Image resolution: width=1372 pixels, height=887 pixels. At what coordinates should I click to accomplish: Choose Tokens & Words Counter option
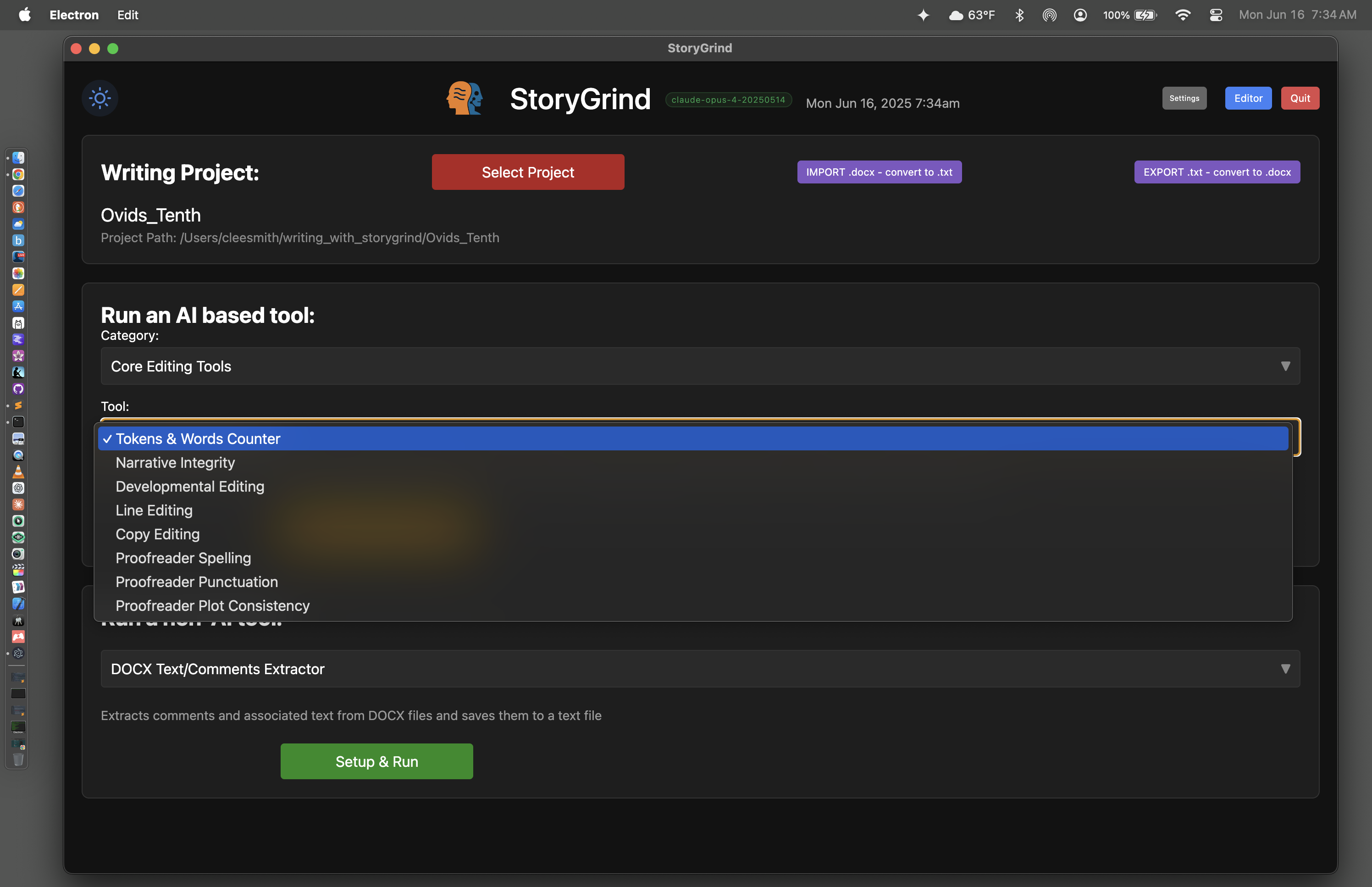pyautogui.click(x=692, y=439)
